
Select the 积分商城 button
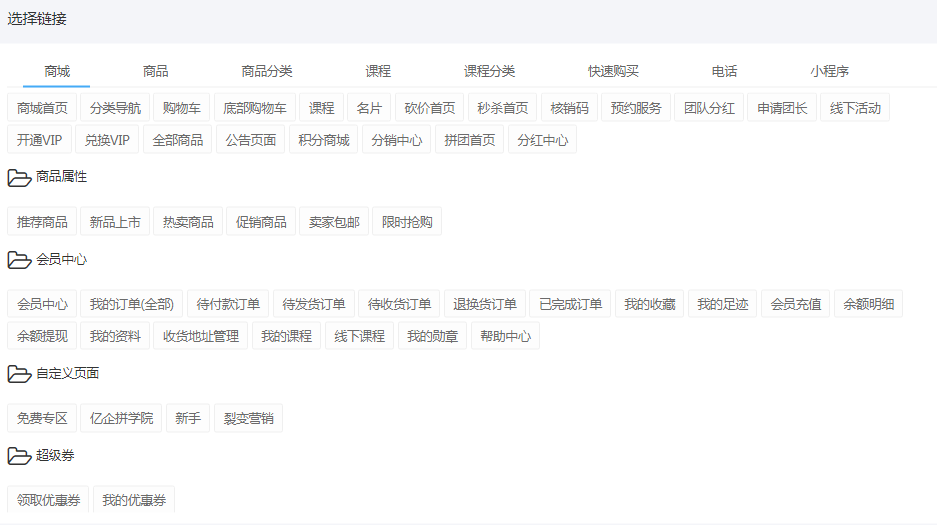(x=323, y=140)
